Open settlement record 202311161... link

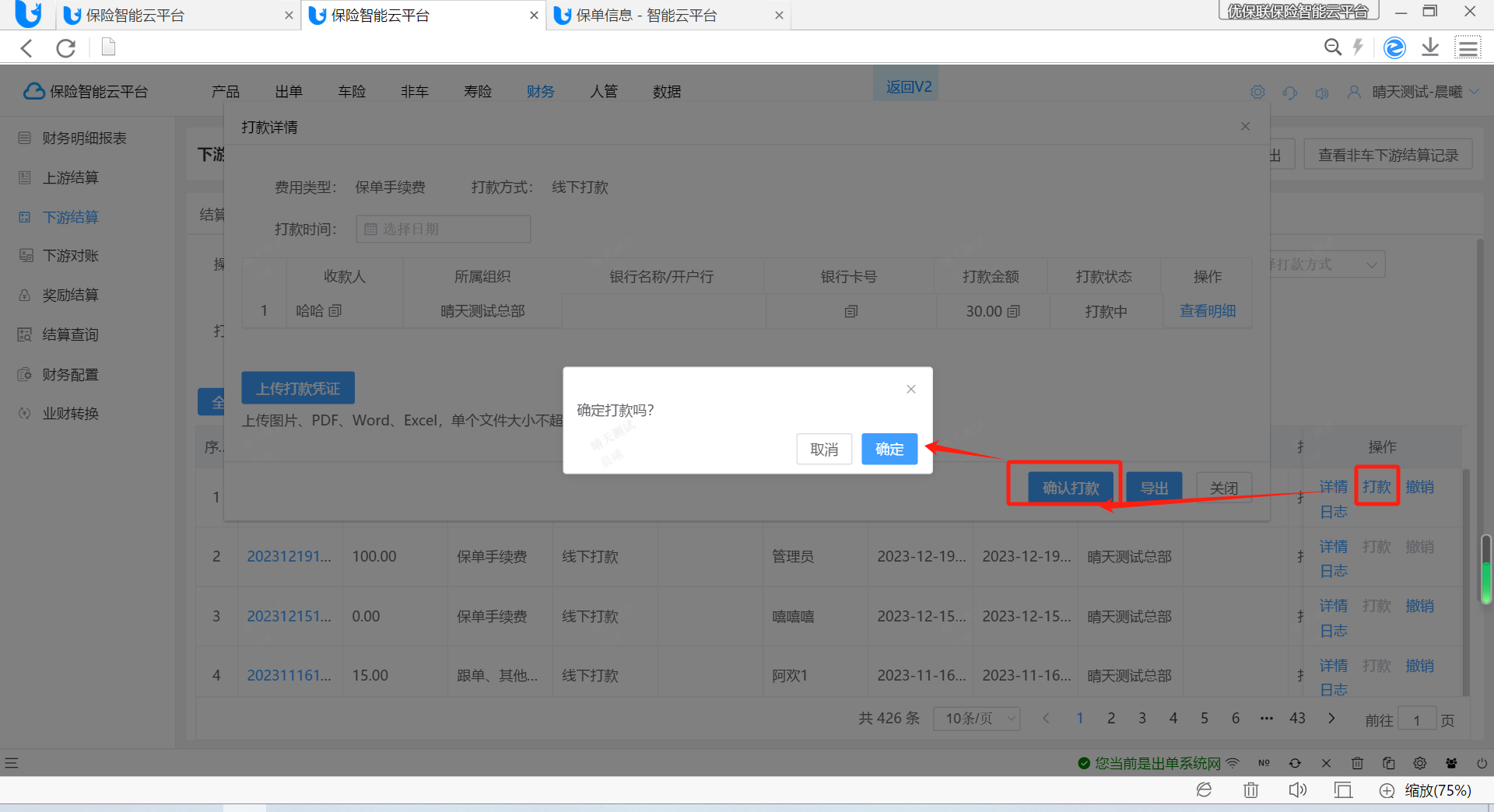(289, 675)
